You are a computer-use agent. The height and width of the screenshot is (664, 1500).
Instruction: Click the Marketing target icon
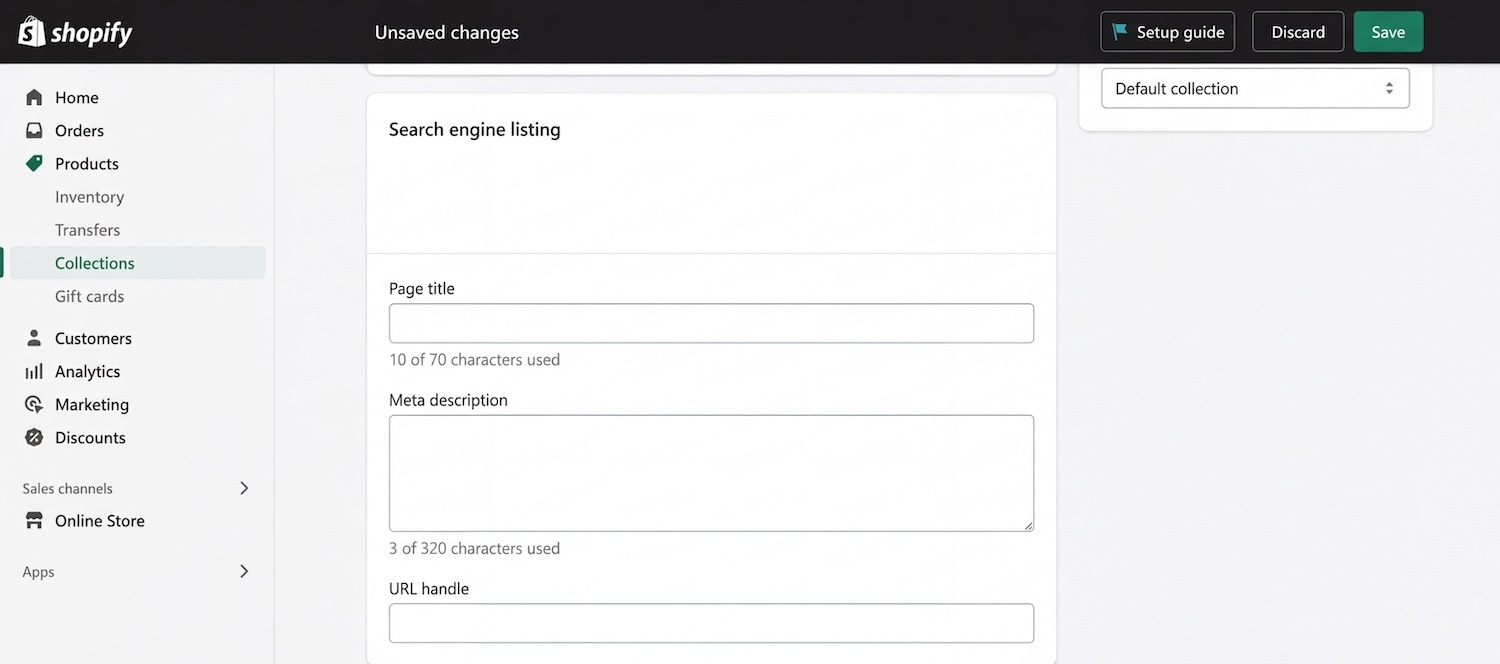[x=34, y=404]
